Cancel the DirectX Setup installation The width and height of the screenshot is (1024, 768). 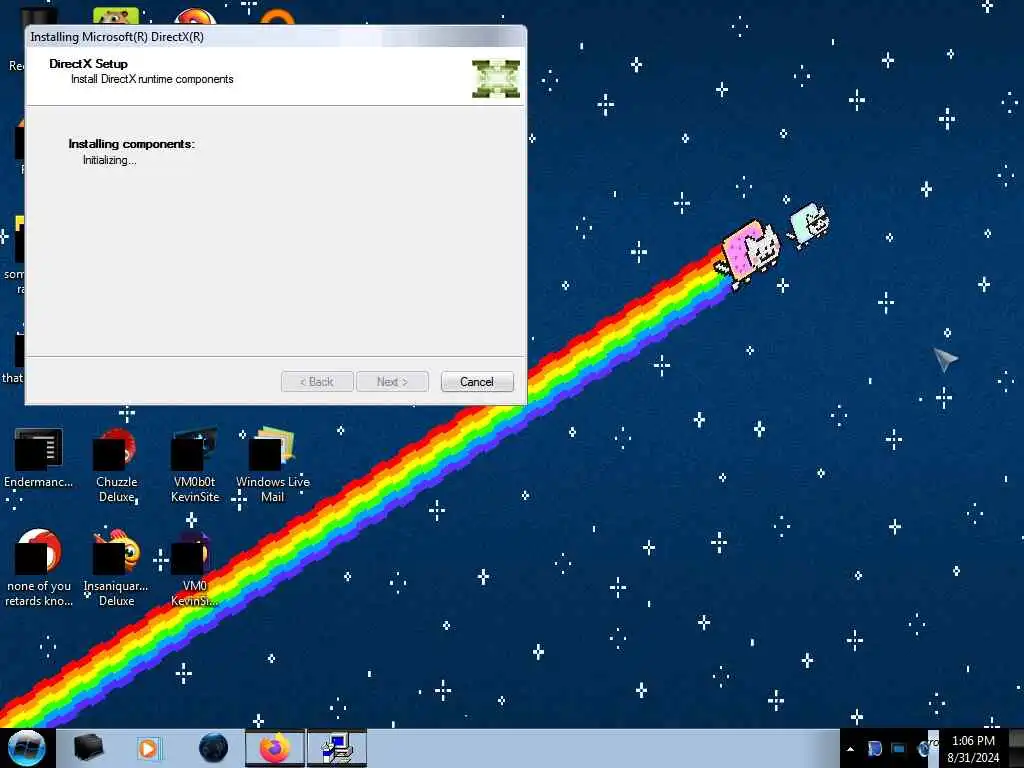tap(477, 381)
